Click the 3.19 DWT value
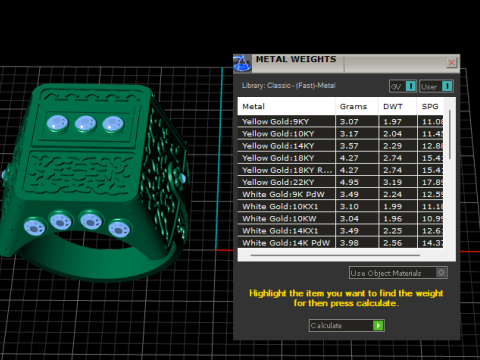This screenshot has width=480, height=360. click(392, 182)
